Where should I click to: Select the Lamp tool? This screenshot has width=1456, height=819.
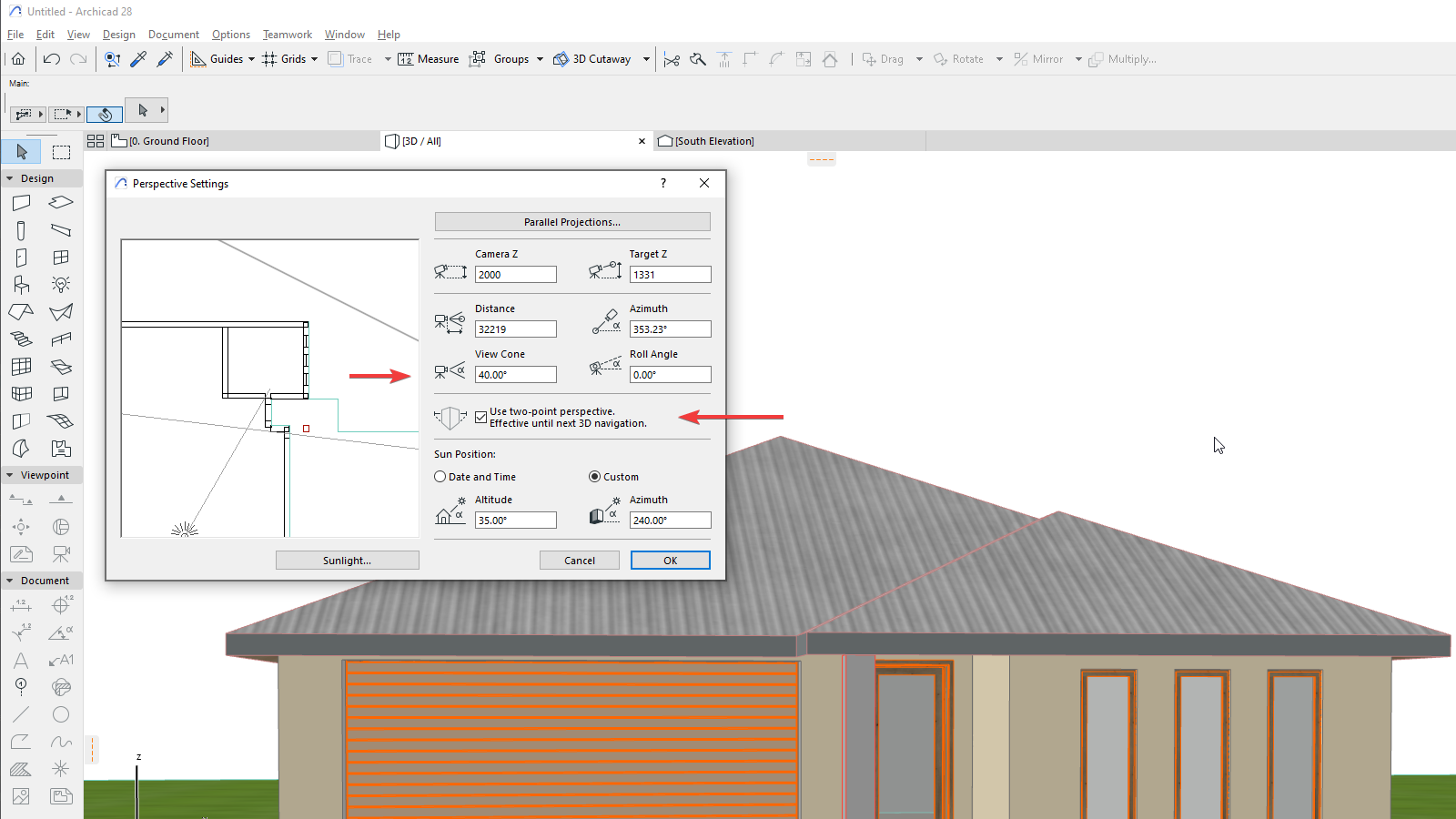point(61,284)
